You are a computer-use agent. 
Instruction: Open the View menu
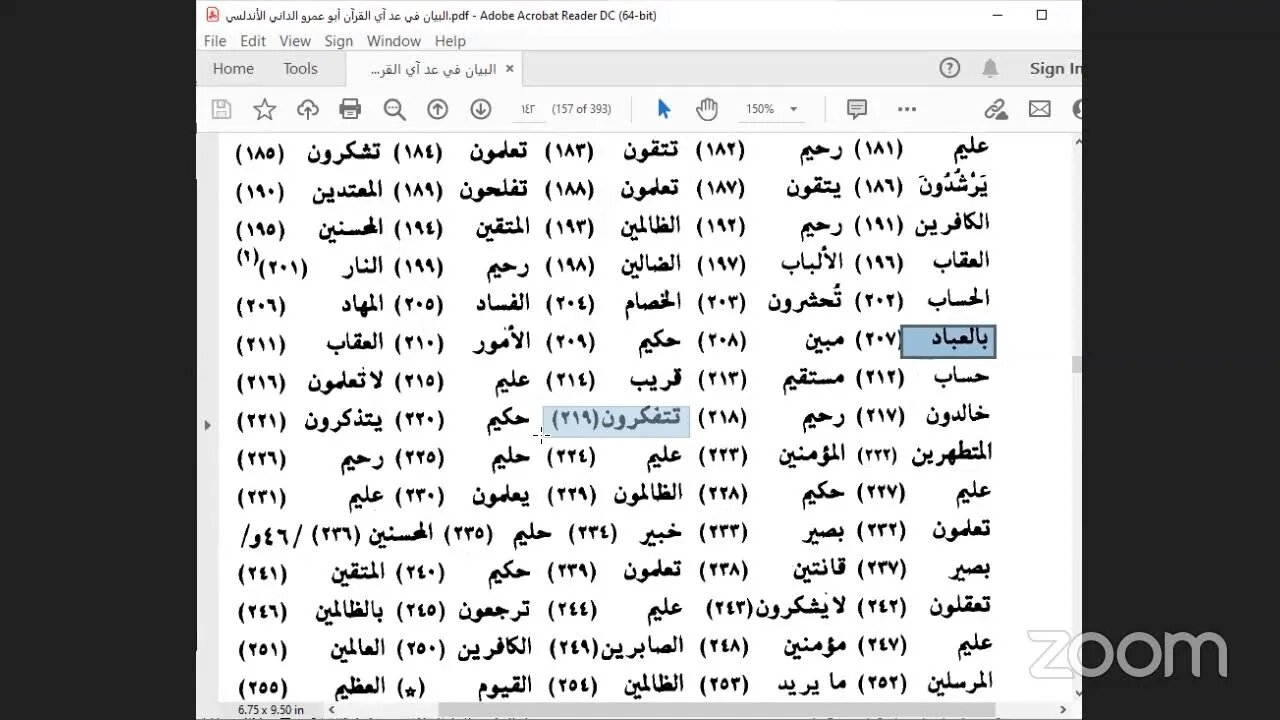[295, 41]
